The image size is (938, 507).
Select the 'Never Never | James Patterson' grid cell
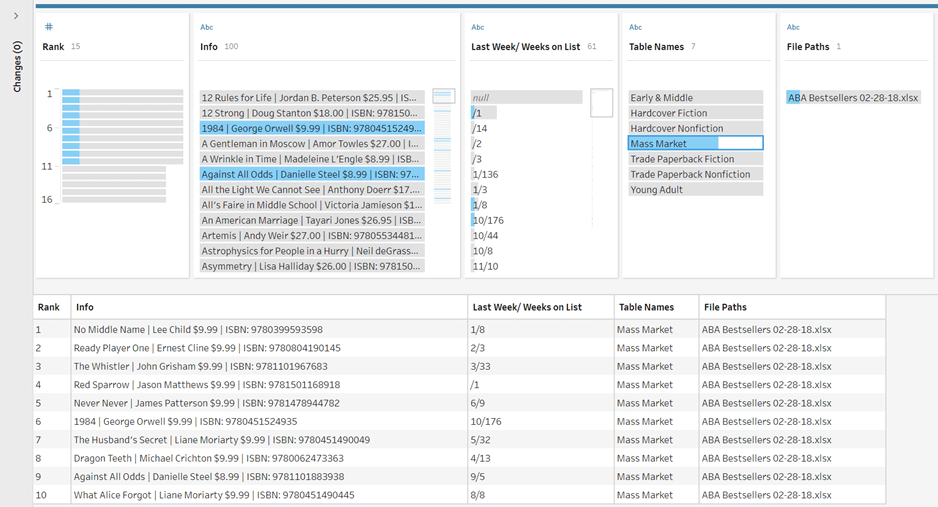click(x=269, y=403)
